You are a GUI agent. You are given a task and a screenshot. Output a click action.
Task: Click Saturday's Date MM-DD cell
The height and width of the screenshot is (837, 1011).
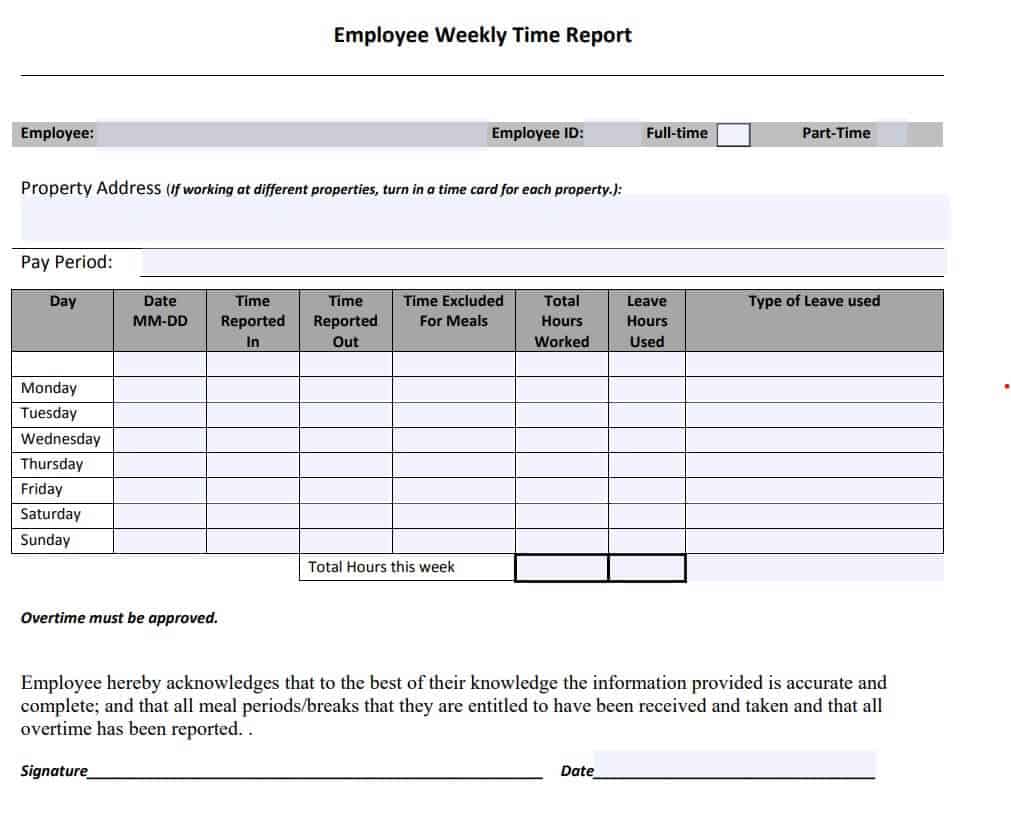click(x=160, y=516)
